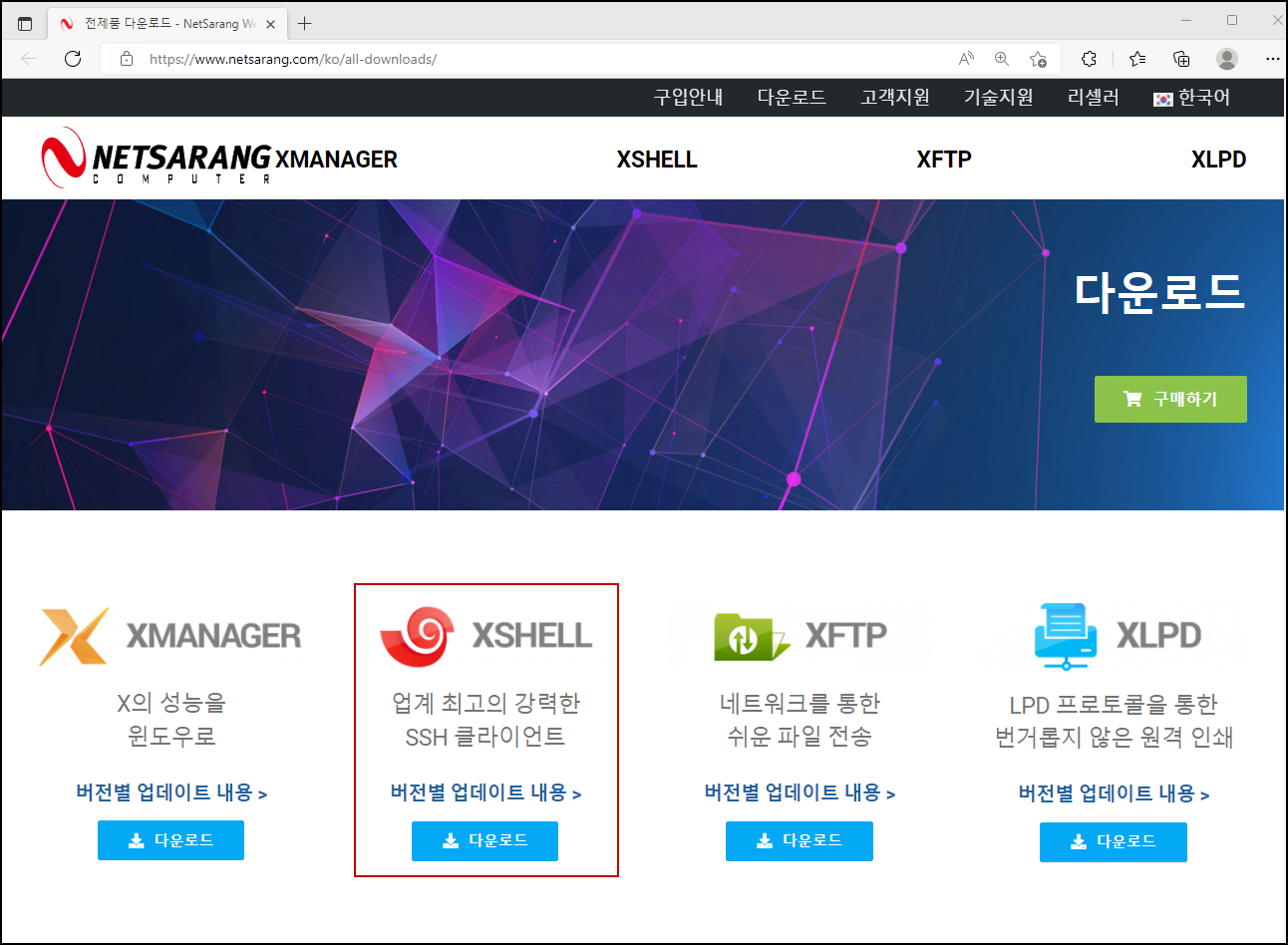The image size is (1288, 945).
Task: Click the Xftp green folder product icon
Action: pyautogui.click(x=752, y=636)
